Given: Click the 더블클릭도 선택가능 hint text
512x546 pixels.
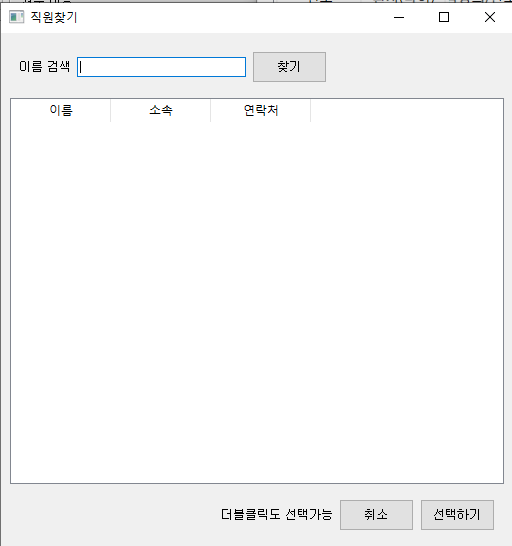Looking at the screenshot, I should pos(277,514).
